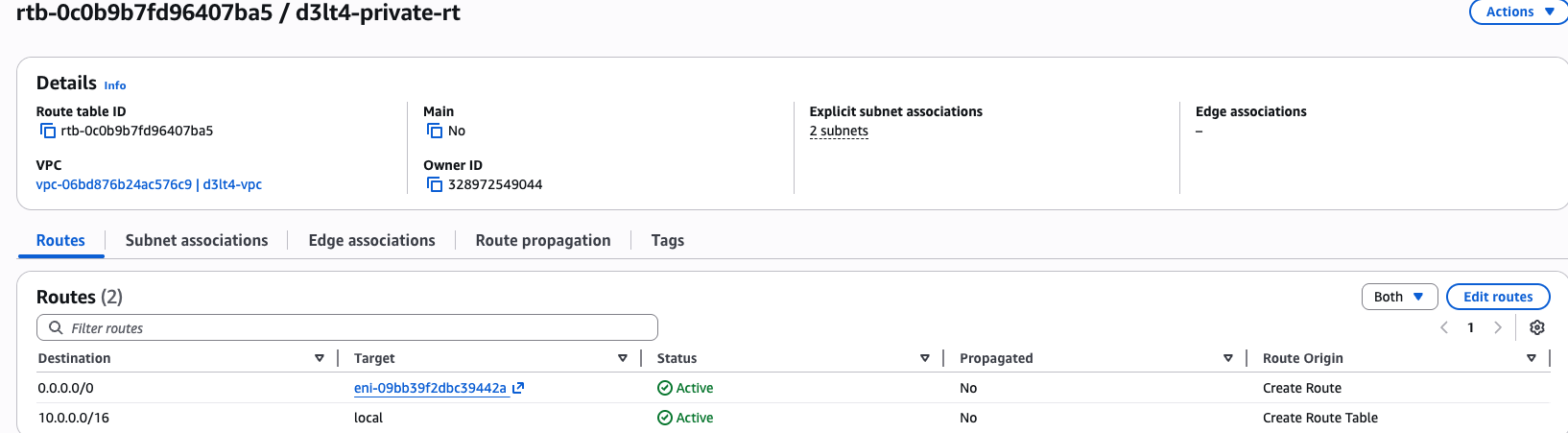Switch to Route propagation tab
This screenshot has height=433, width=1568.
(543, 240)
